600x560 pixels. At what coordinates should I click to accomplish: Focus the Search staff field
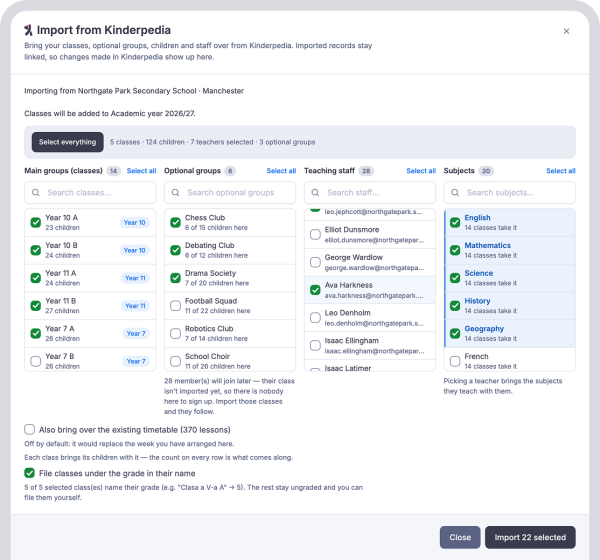370,193
